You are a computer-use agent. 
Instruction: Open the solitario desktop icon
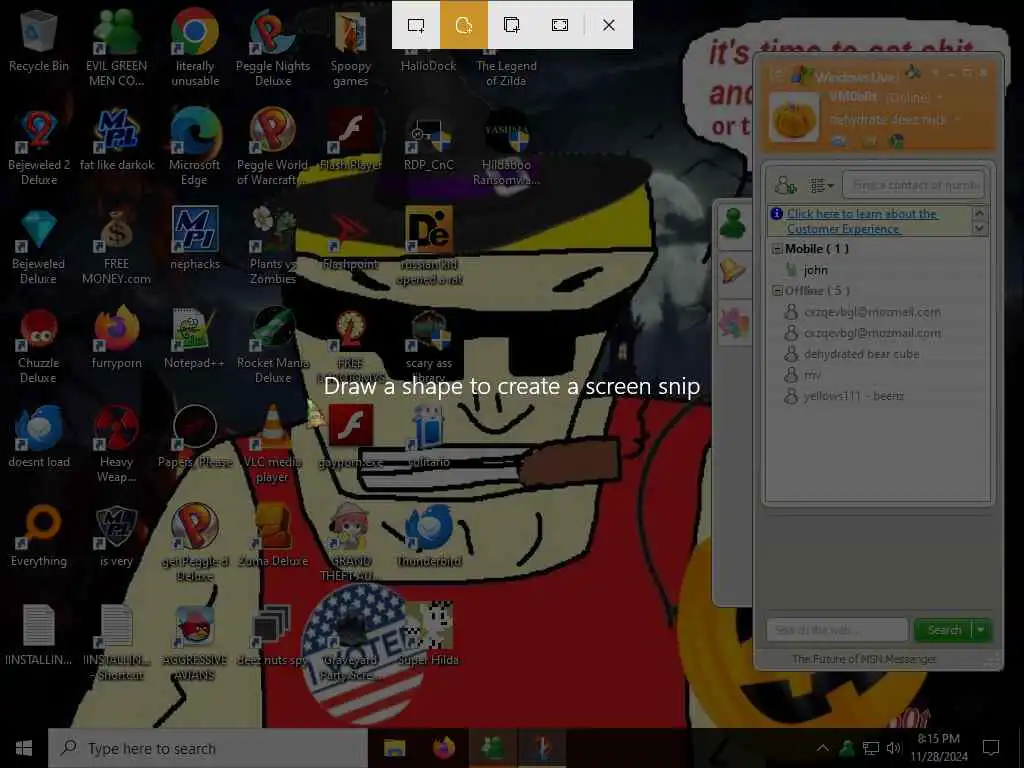point(428,436)
